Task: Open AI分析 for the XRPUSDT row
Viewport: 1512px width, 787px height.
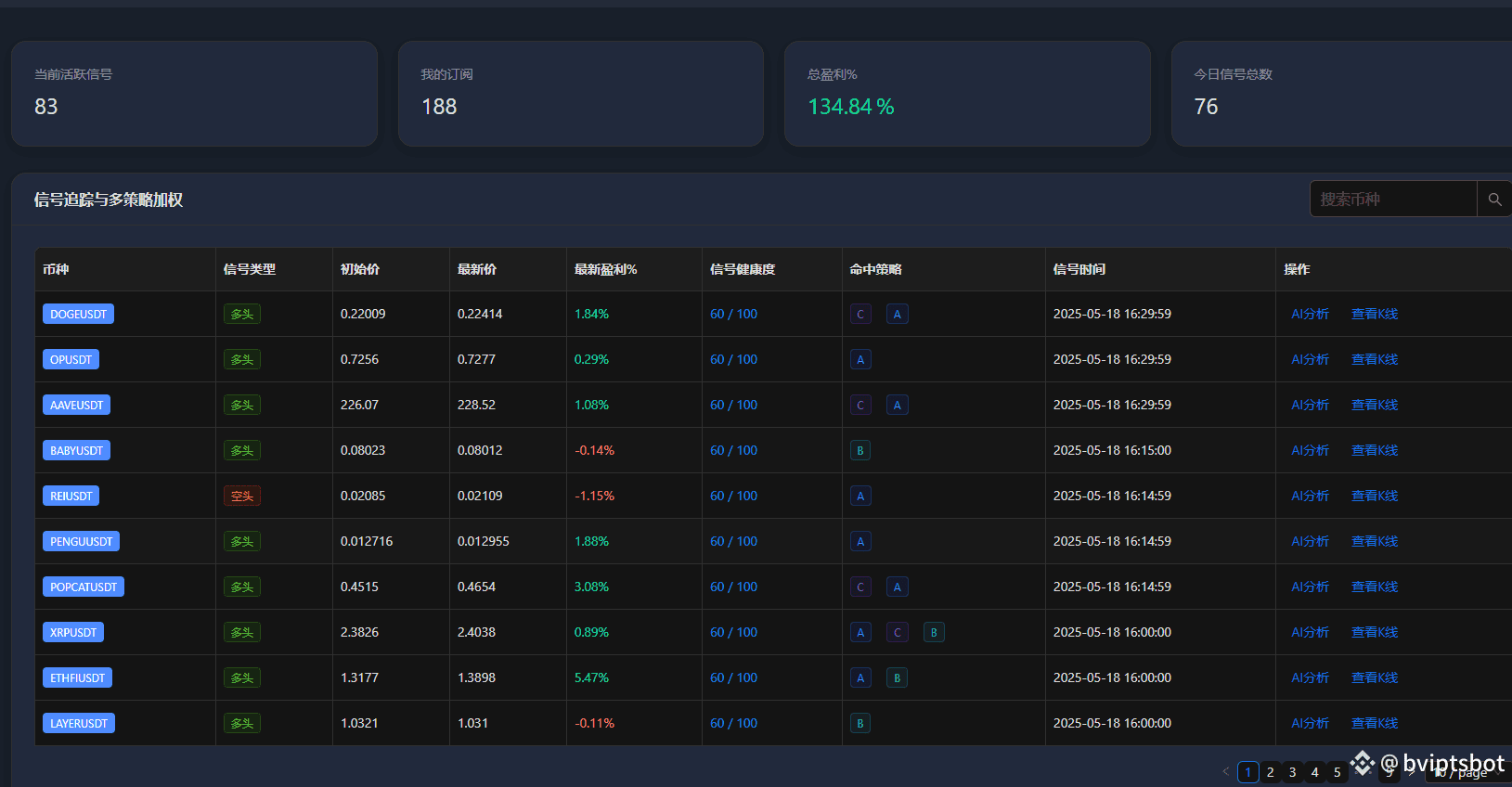Action: pos(1311,633)
